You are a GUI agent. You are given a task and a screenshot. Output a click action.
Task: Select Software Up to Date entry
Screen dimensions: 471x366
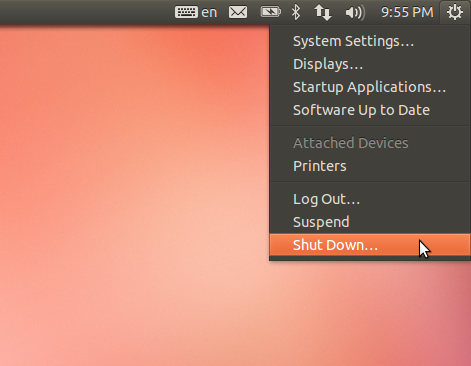370,110
